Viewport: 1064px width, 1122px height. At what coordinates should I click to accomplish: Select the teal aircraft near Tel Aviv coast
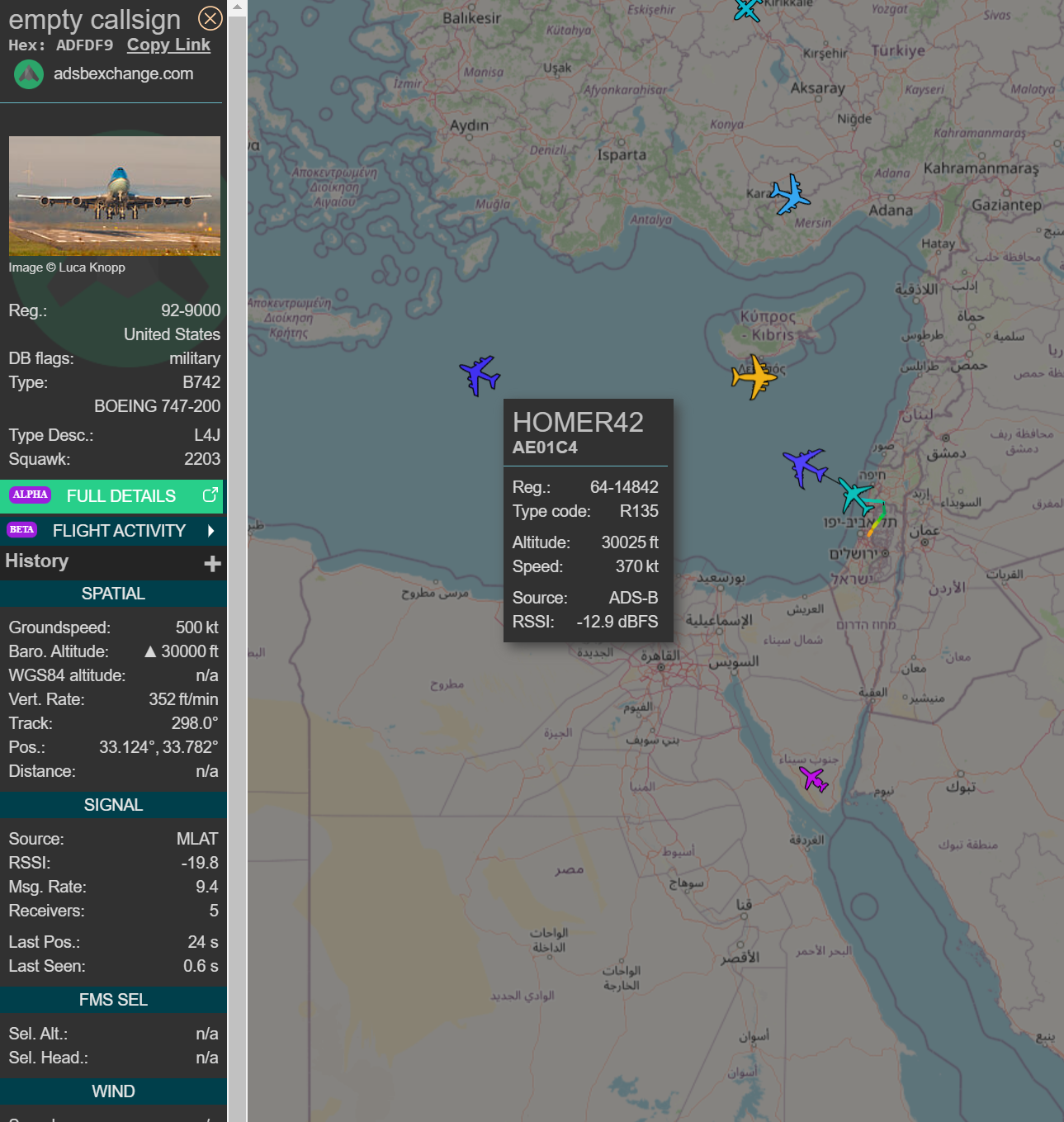pyautogui.click(x=856, y=495)
